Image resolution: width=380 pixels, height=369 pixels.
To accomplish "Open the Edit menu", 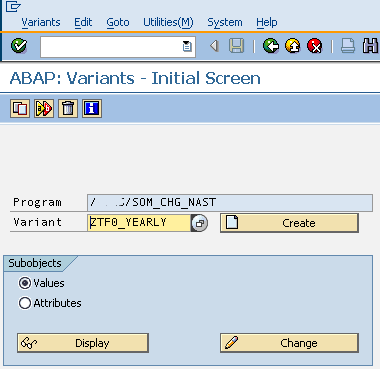I will point(83,22).
